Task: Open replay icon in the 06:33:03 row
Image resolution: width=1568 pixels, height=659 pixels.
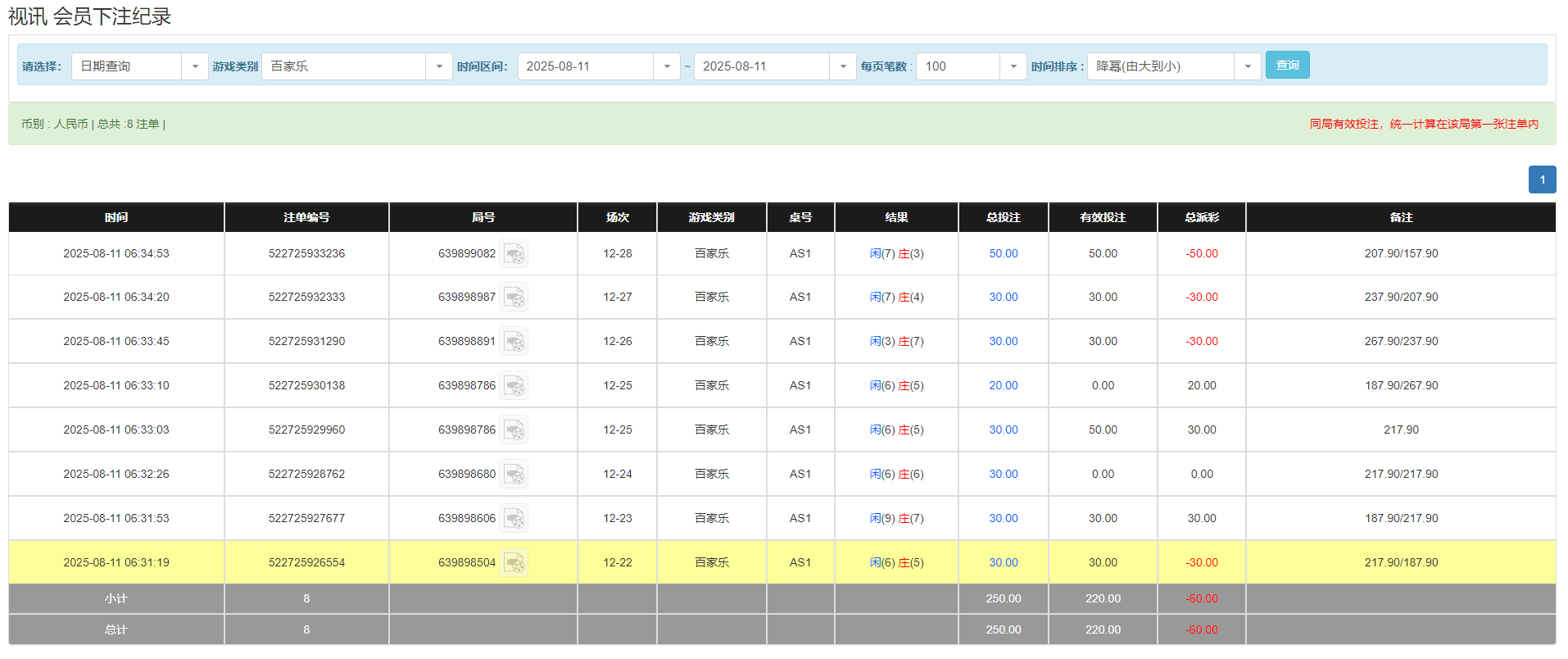Action: (x=514, y=430)
